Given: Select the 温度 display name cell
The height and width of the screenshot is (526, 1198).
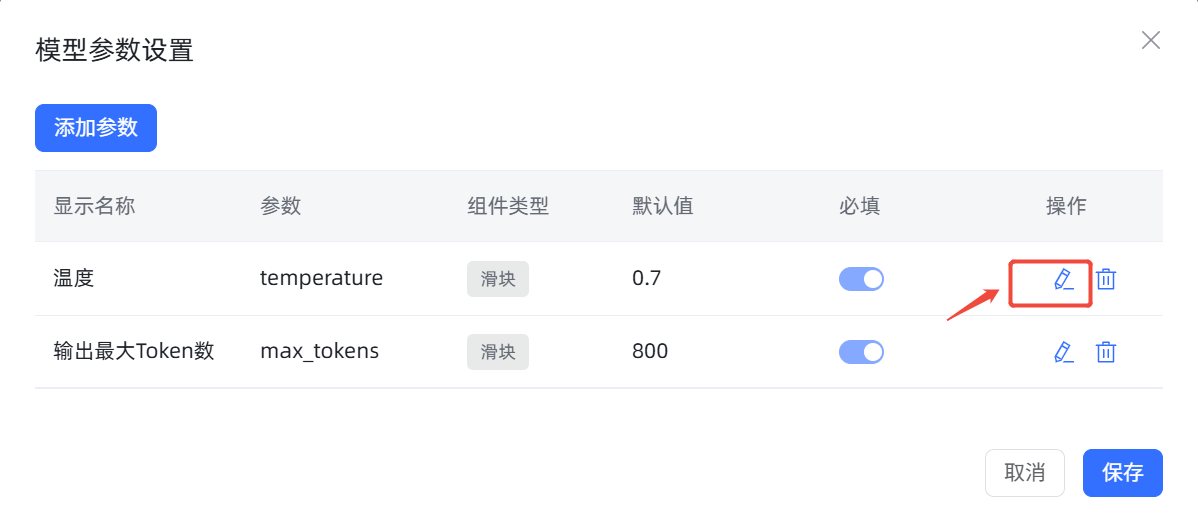Looking at the screenshot, I should [74, 279].
